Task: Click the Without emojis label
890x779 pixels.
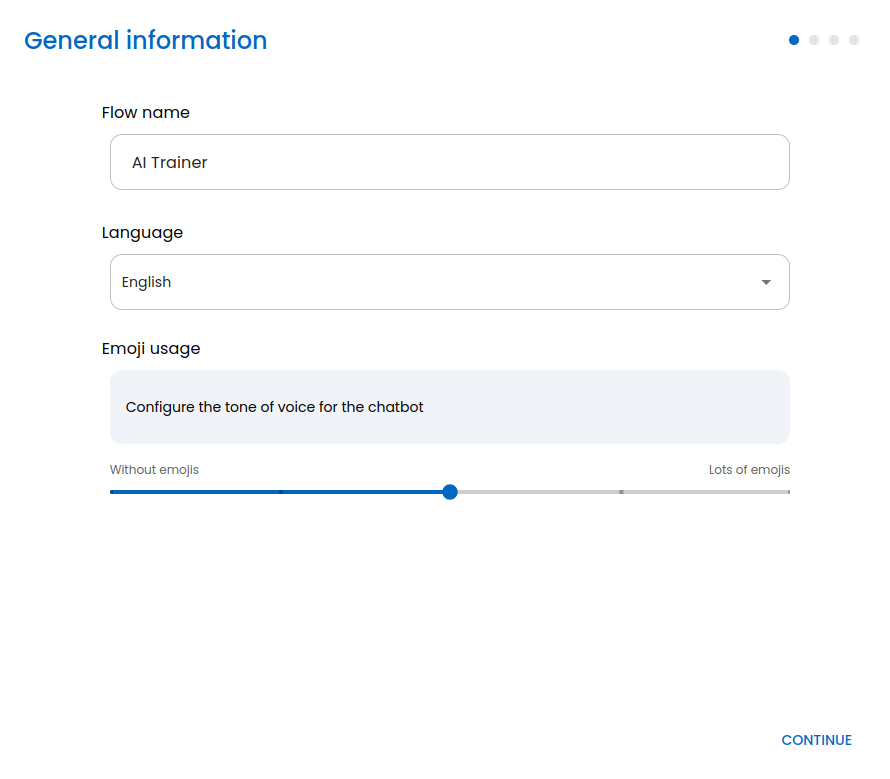Action: click(x=154, y=470)
